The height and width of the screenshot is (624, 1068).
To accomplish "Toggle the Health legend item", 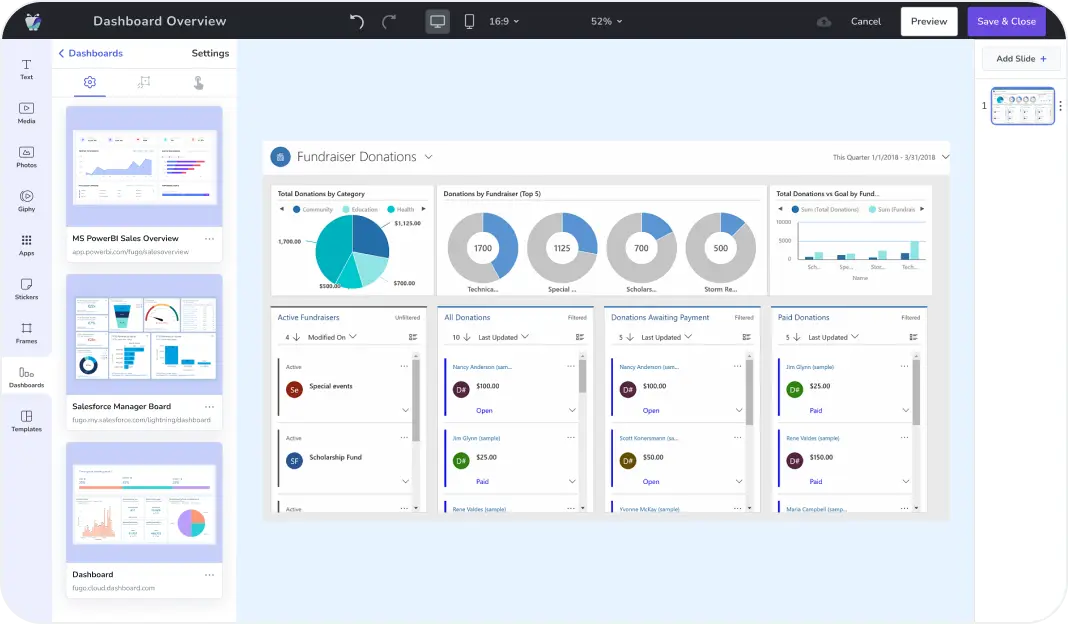I will (401, 209).
